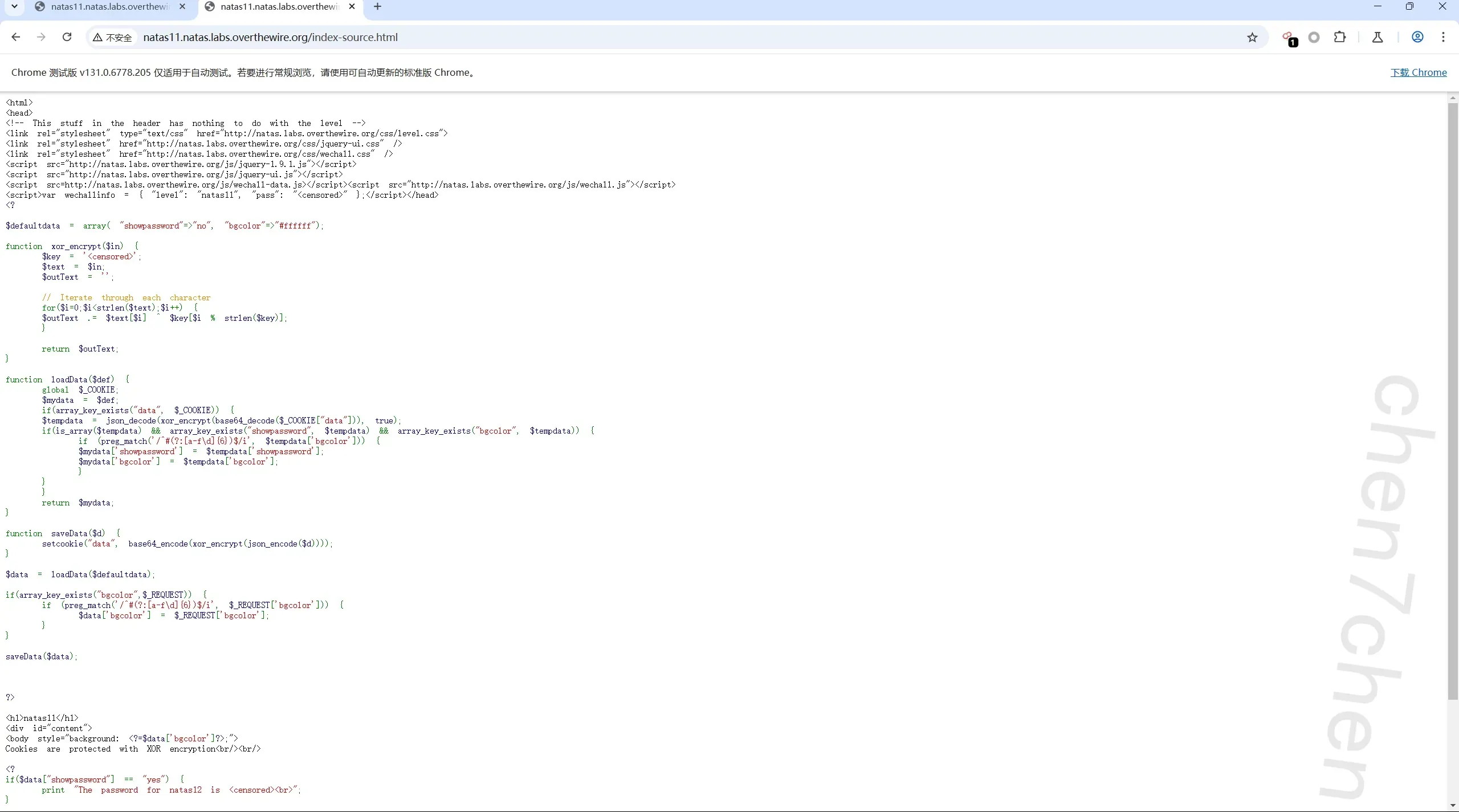Open the extensions puzzle piece menu
1459x812 pixels.
pyautogui.click(x=1340, y=37)
